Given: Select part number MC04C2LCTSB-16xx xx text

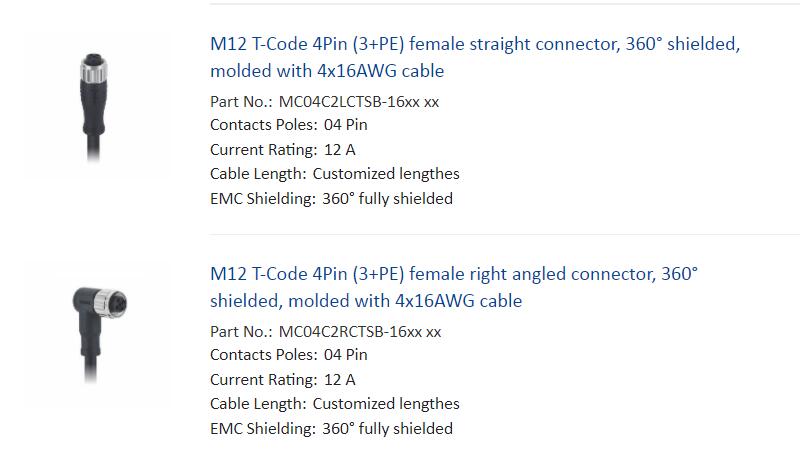Looking at the screenshot, I should pyautogui.click(x=359, y=102).
